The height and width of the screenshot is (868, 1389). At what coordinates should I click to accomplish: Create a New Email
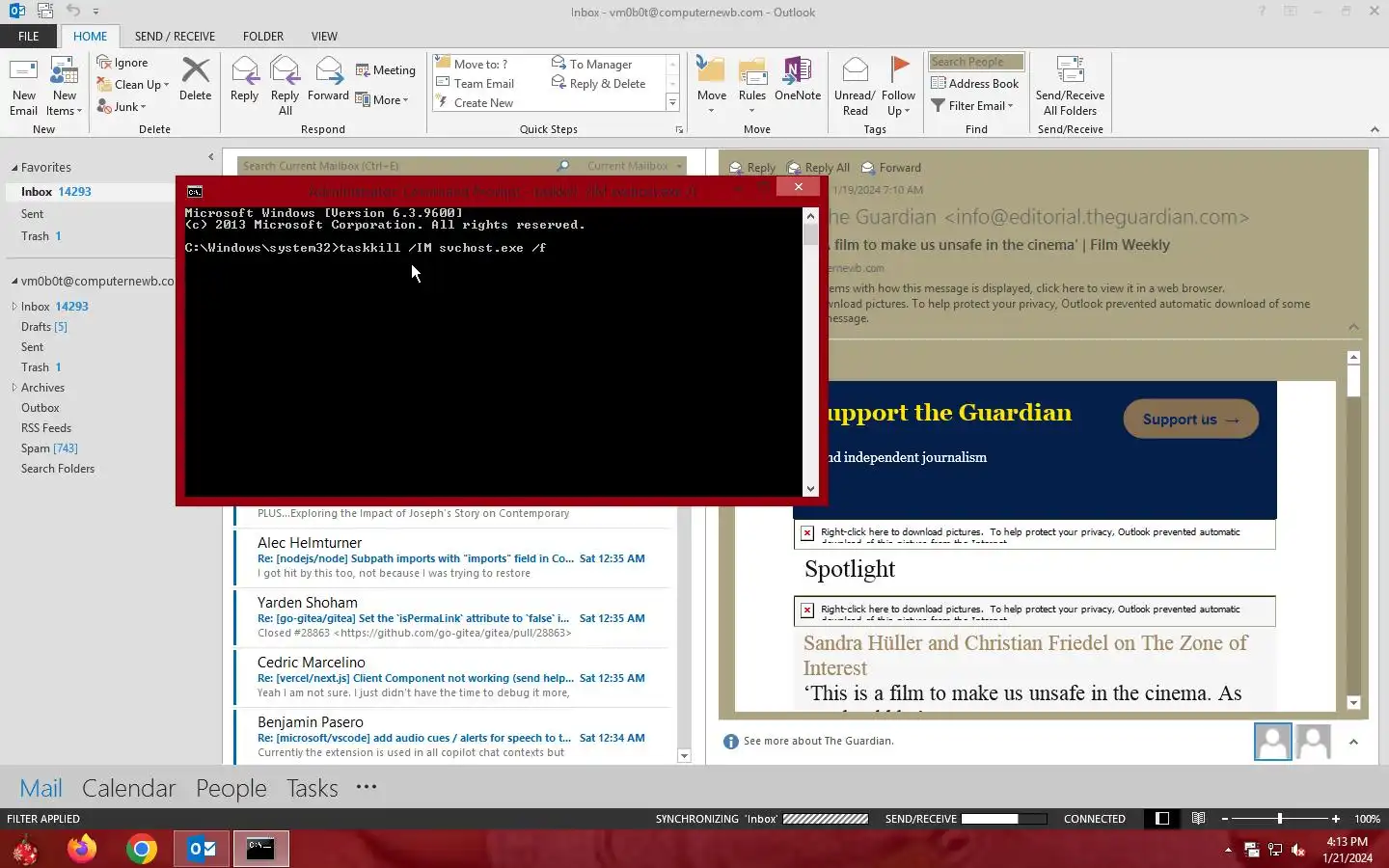point(23,87)
